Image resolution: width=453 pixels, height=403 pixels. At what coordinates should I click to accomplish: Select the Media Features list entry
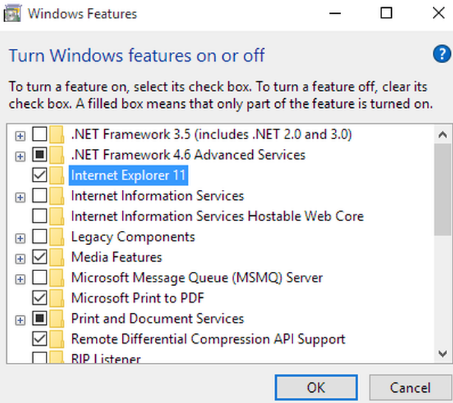[117, 257]
